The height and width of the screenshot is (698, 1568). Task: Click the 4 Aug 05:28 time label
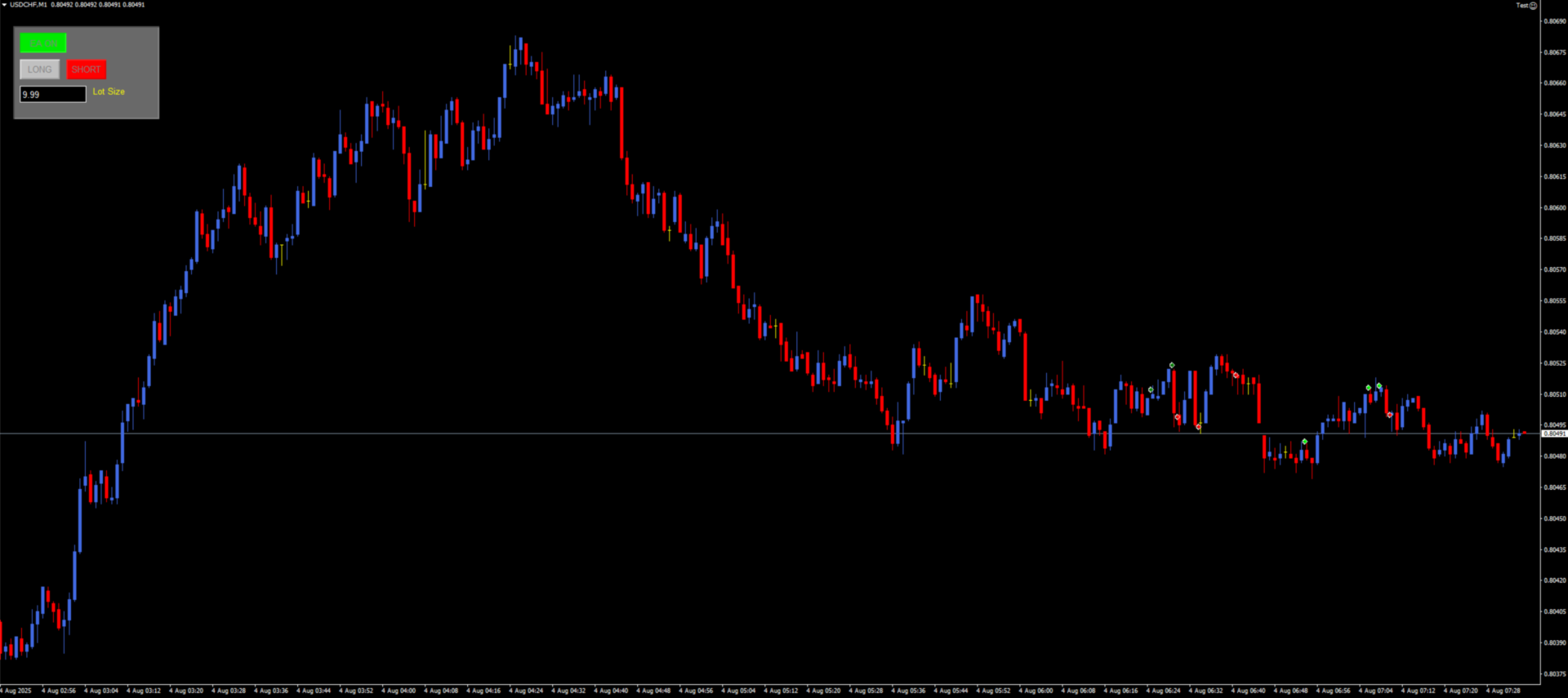(866, 691)
